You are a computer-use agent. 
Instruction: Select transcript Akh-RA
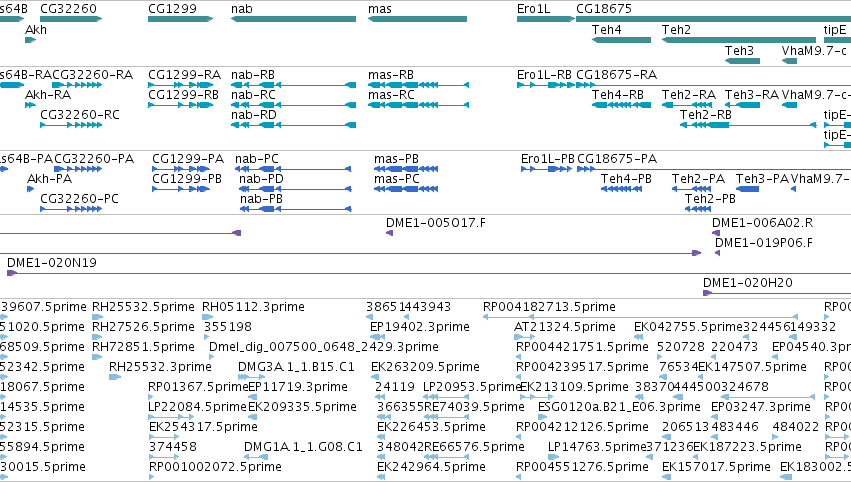(30, 105)
